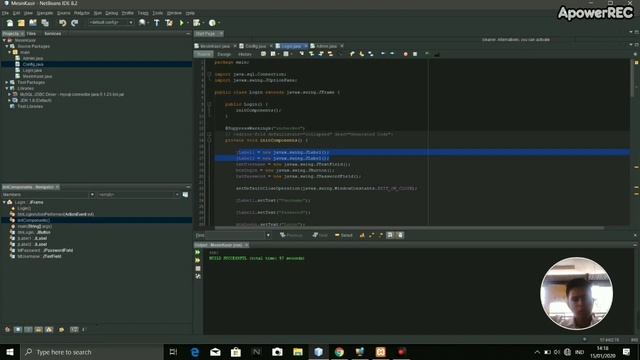Open the default config dropdown

click(x=111, y=22)
